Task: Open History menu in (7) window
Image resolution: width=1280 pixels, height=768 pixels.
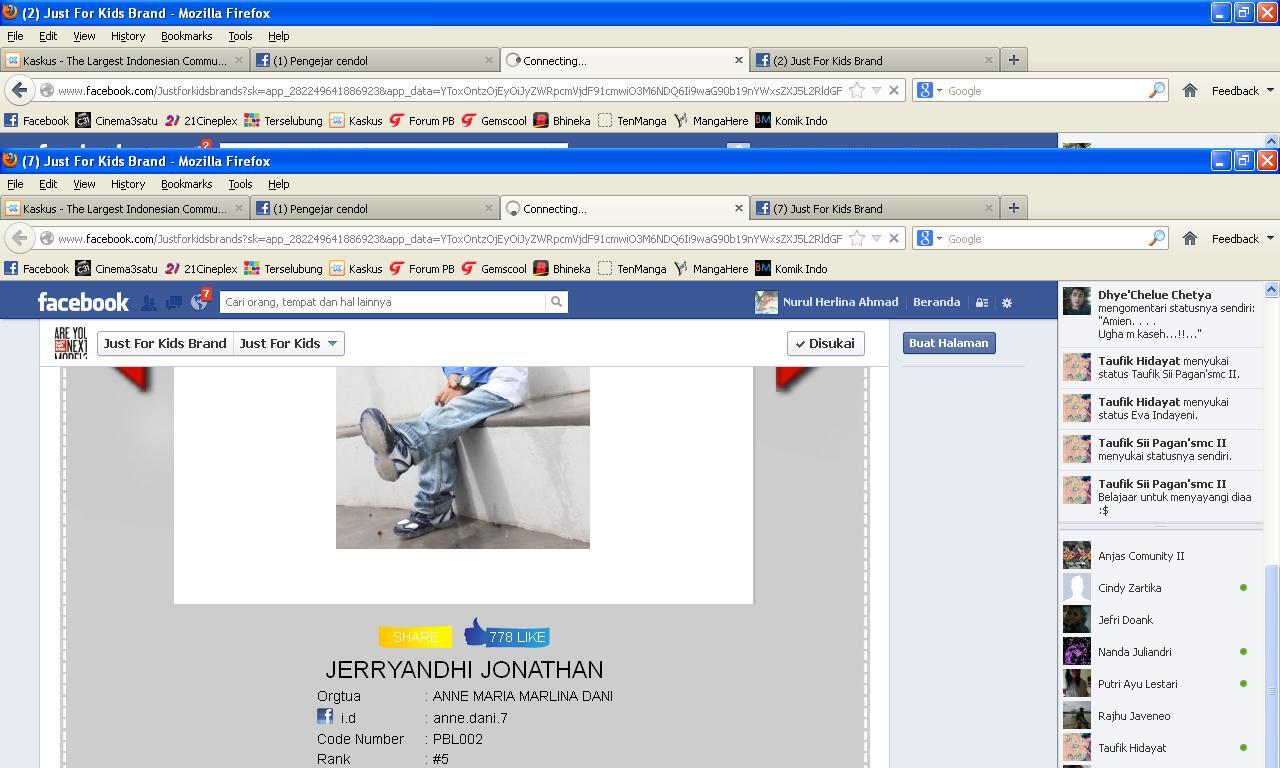Action: point(128,184)
